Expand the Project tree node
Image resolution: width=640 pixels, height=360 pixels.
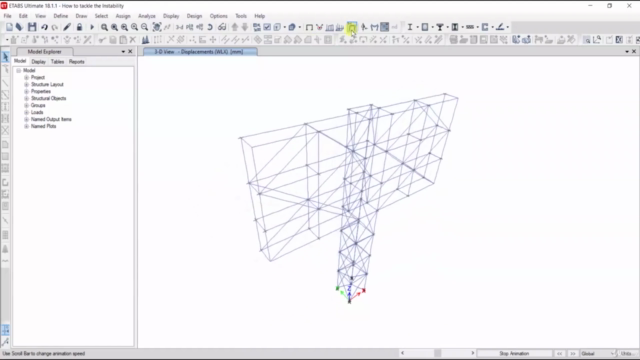(x=27, y=77)
